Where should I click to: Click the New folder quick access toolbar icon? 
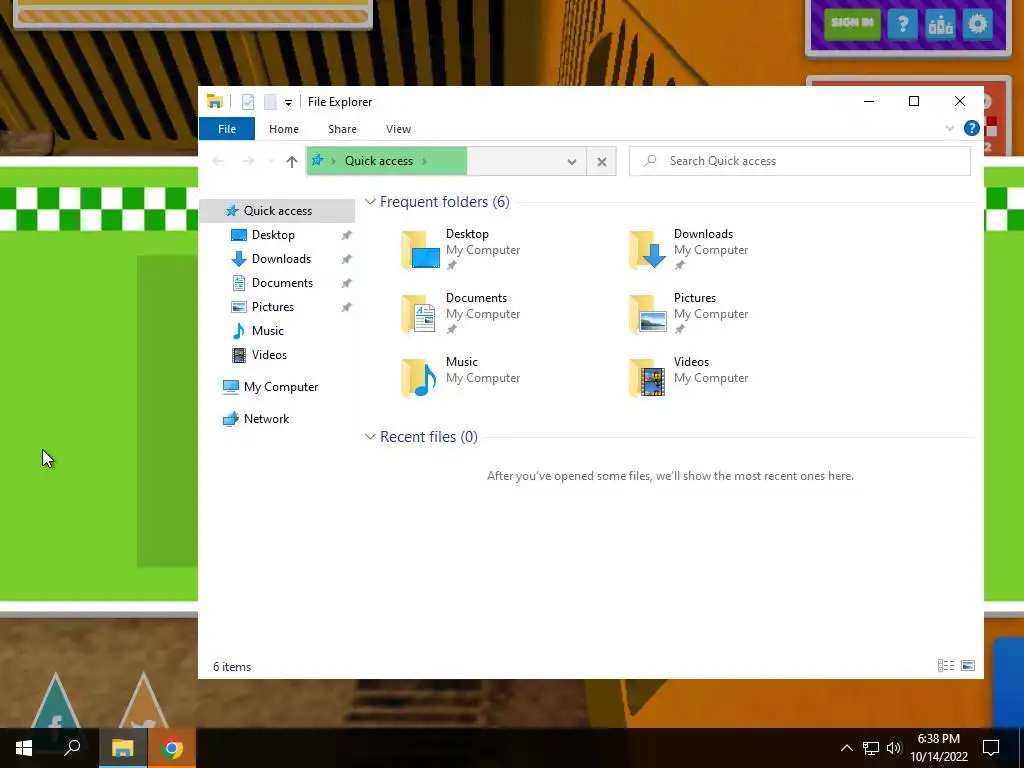click(x=270, y=102)
